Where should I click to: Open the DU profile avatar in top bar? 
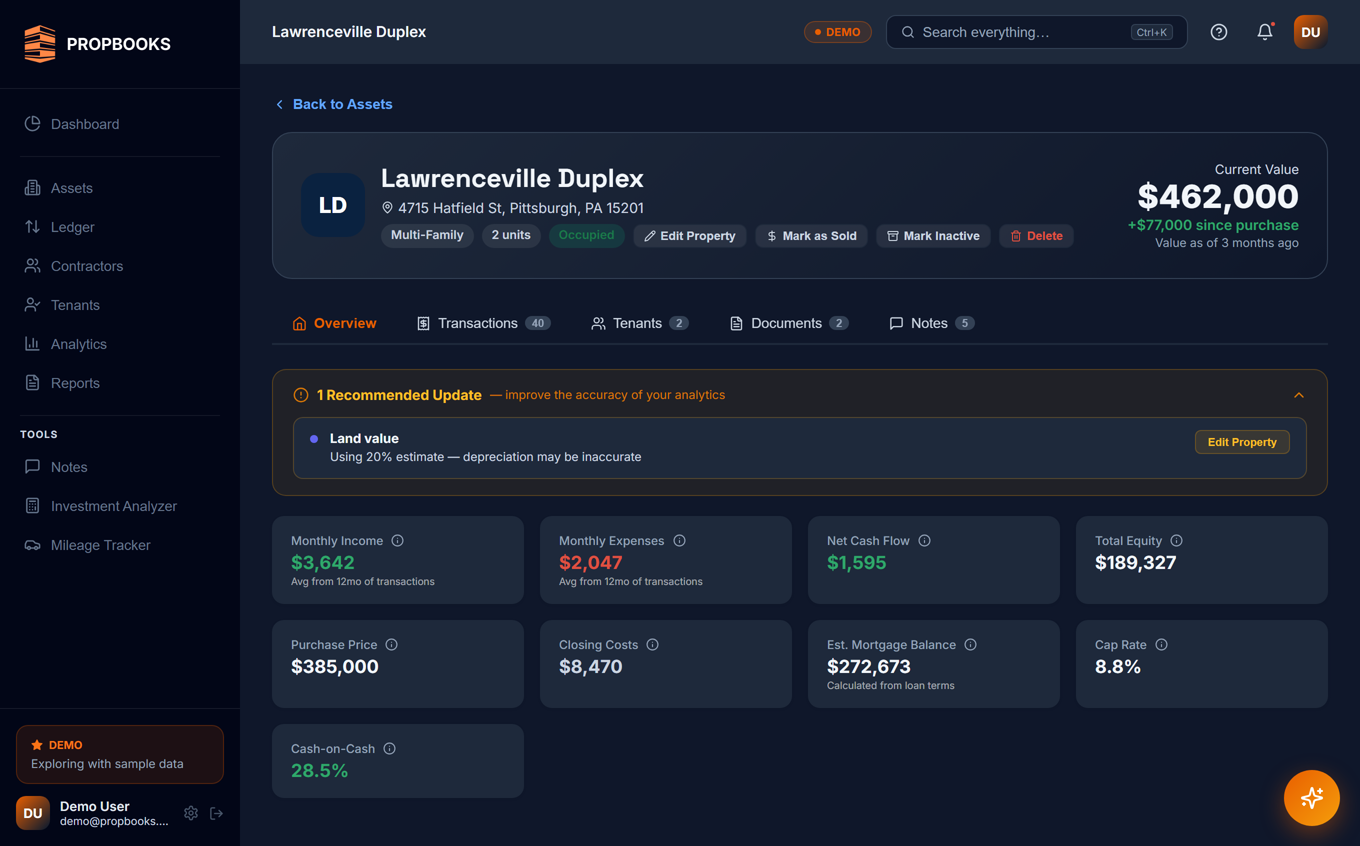pyautogui.click(x=1310, y=32)
